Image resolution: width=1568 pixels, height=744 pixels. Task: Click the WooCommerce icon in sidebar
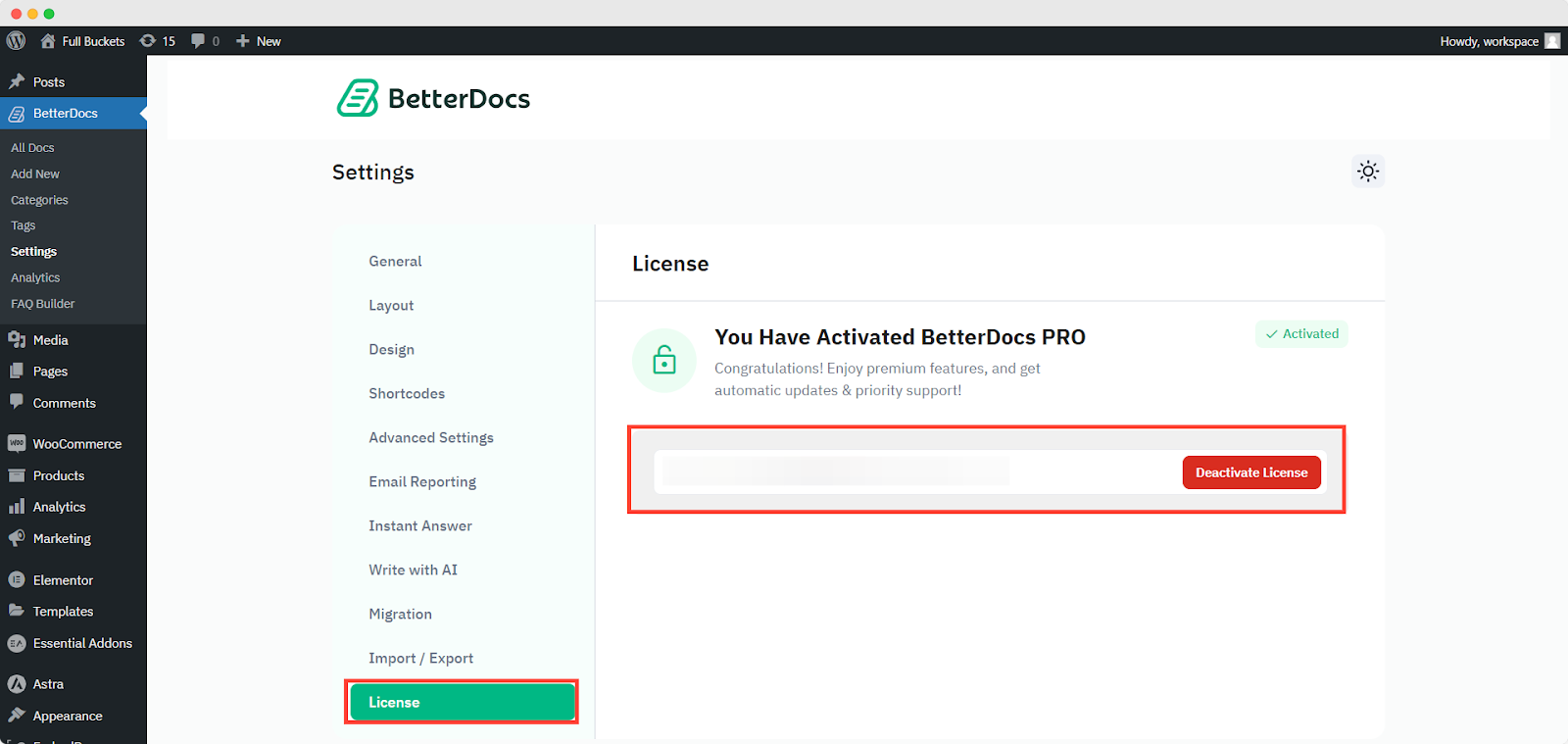(17, 444)
